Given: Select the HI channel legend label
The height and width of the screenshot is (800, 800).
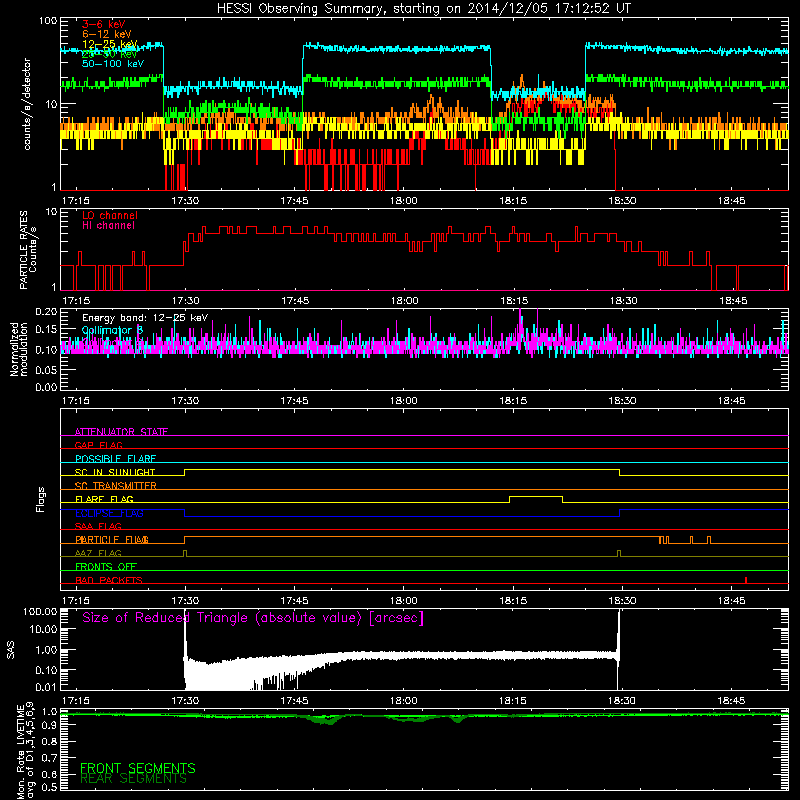Looking at the screenshot, I should coord(108,225).
